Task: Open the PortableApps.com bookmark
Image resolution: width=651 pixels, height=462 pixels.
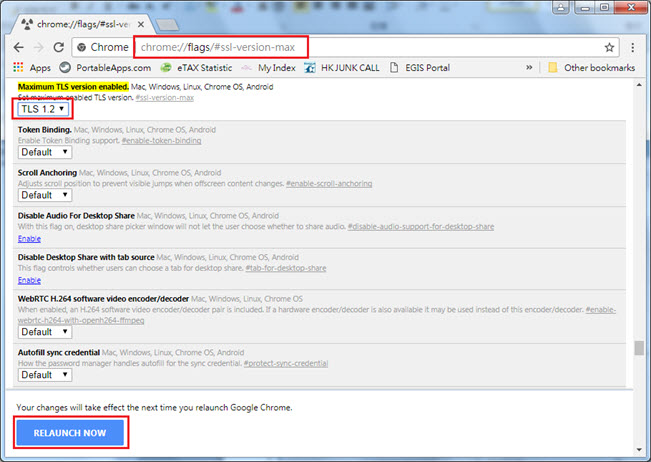Action: [105, 68]
